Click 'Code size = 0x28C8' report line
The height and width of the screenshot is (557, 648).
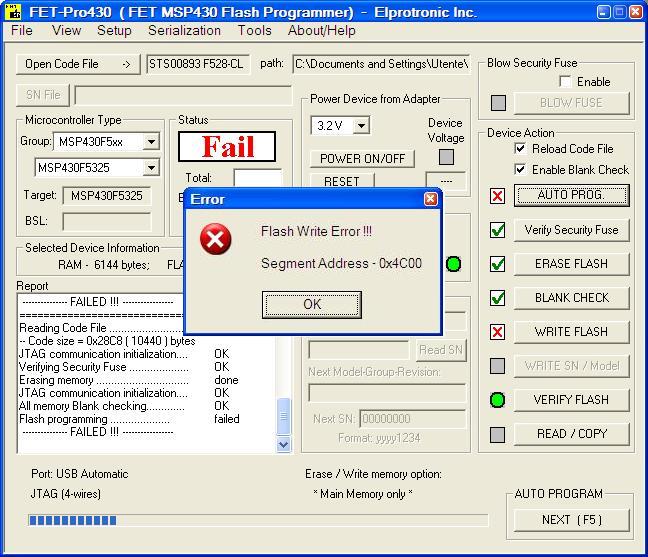[x=107, y=341]
